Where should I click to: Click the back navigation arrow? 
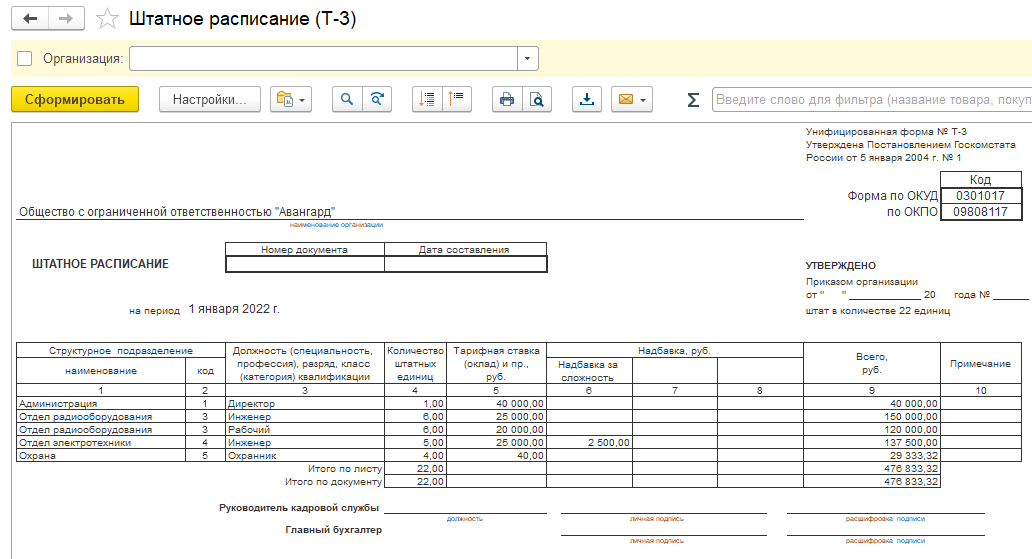(x=31, y=19)
